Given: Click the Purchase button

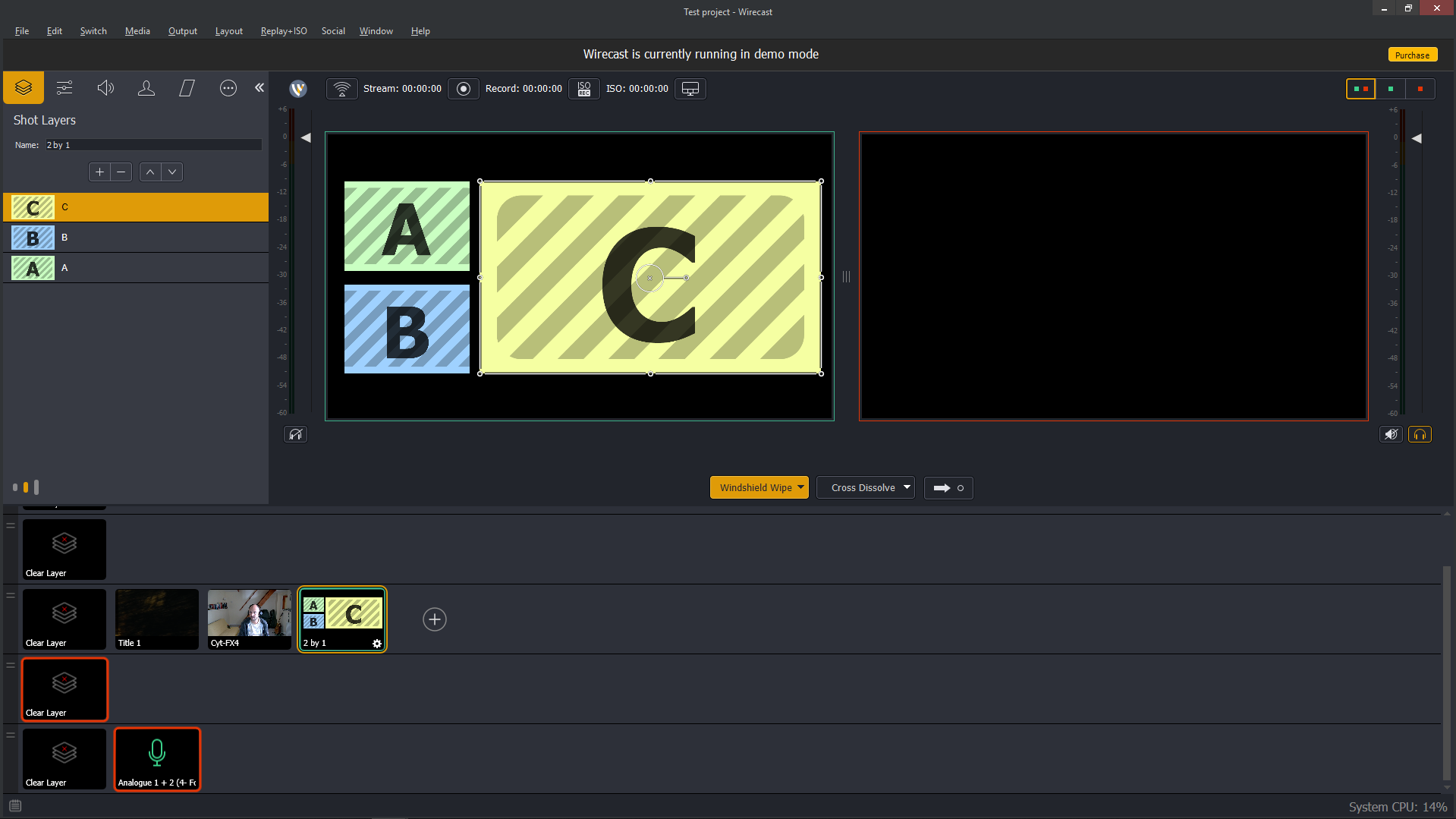Looking at the screenshot, I should [1412, 55].
